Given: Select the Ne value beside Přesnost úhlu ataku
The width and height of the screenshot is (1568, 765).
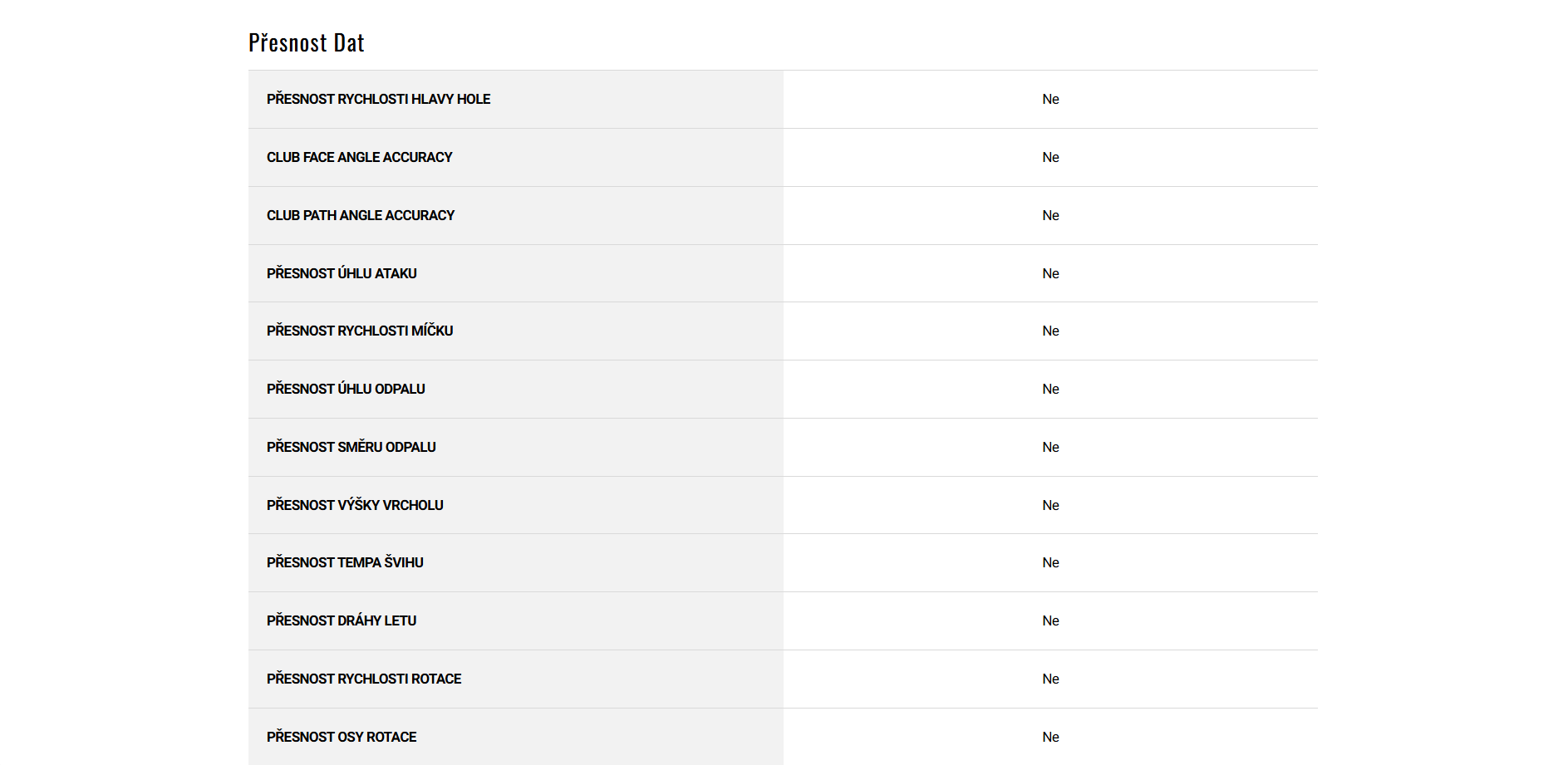Looking at the screenshot, I should coord(1050,273).
